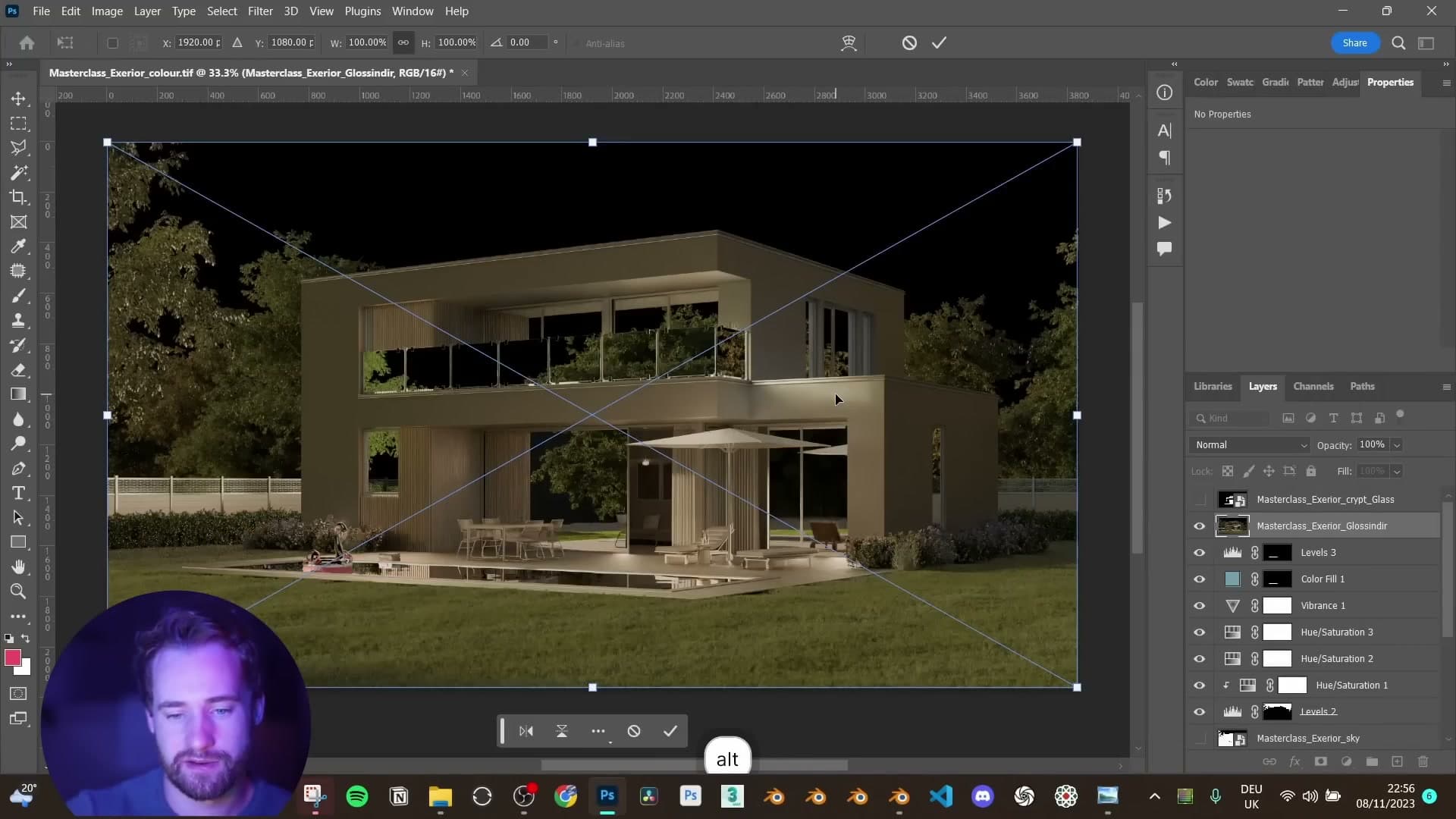Select the Magic Wand tool
Screen dimensions: 1456x819
tap(19, 173)
